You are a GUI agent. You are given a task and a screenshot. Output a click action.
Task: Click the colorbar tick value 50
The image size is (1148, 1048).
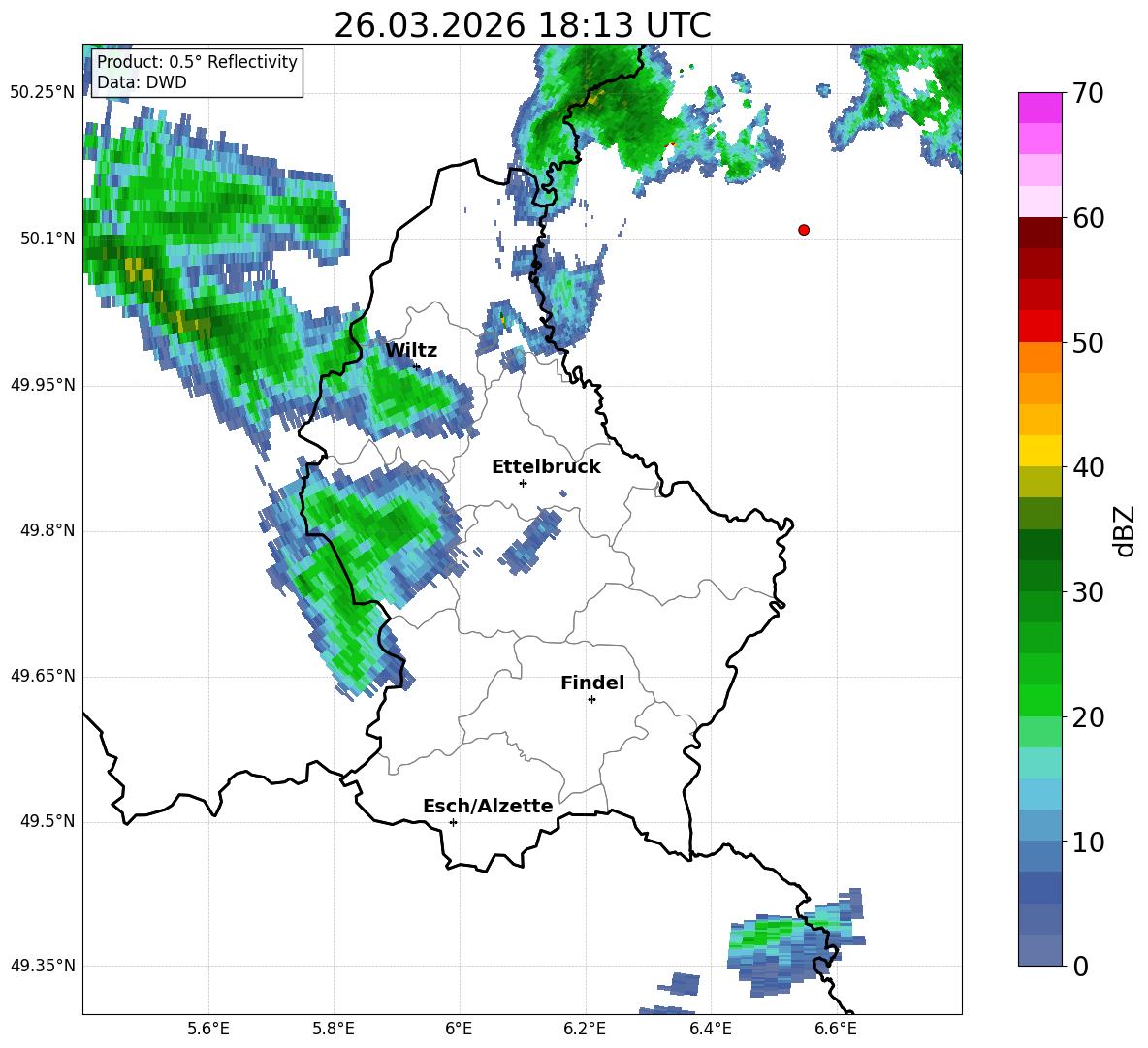tap(1088, 343)
